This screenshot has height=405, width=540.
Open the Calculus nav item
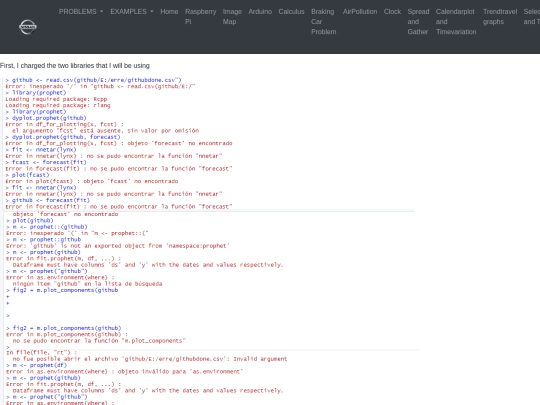pyautogui.click(x=291, y=12)
